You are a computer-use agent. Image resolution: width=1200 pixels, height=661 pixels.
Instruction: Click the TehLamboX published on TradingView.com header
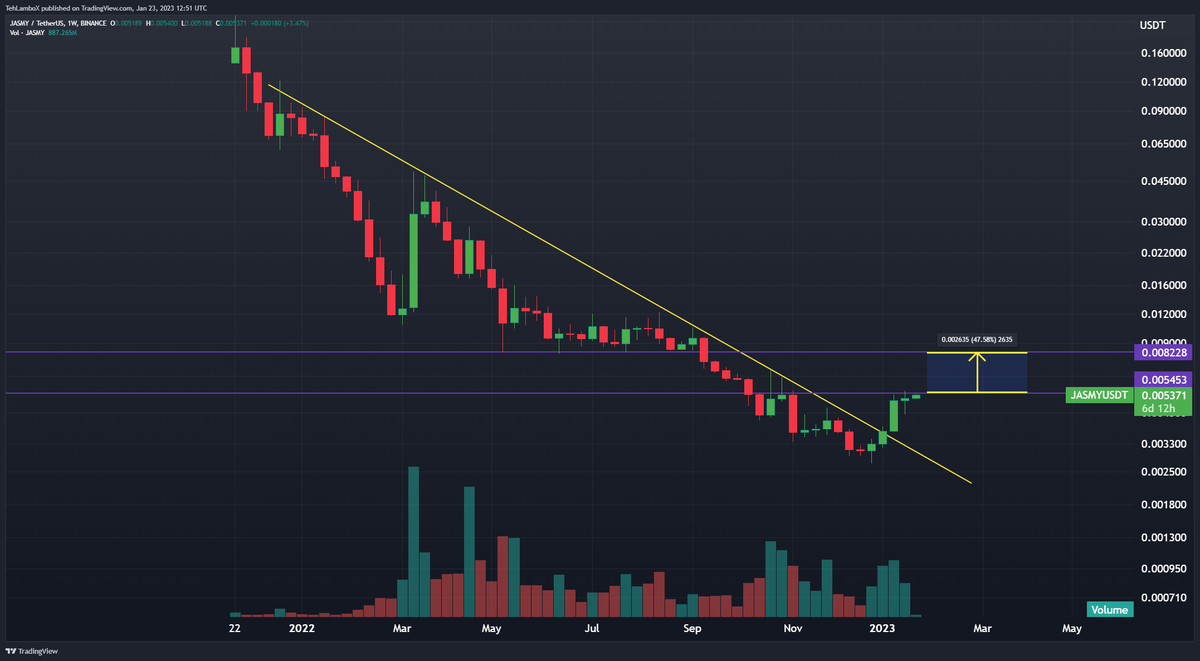(x=105, y=8)
